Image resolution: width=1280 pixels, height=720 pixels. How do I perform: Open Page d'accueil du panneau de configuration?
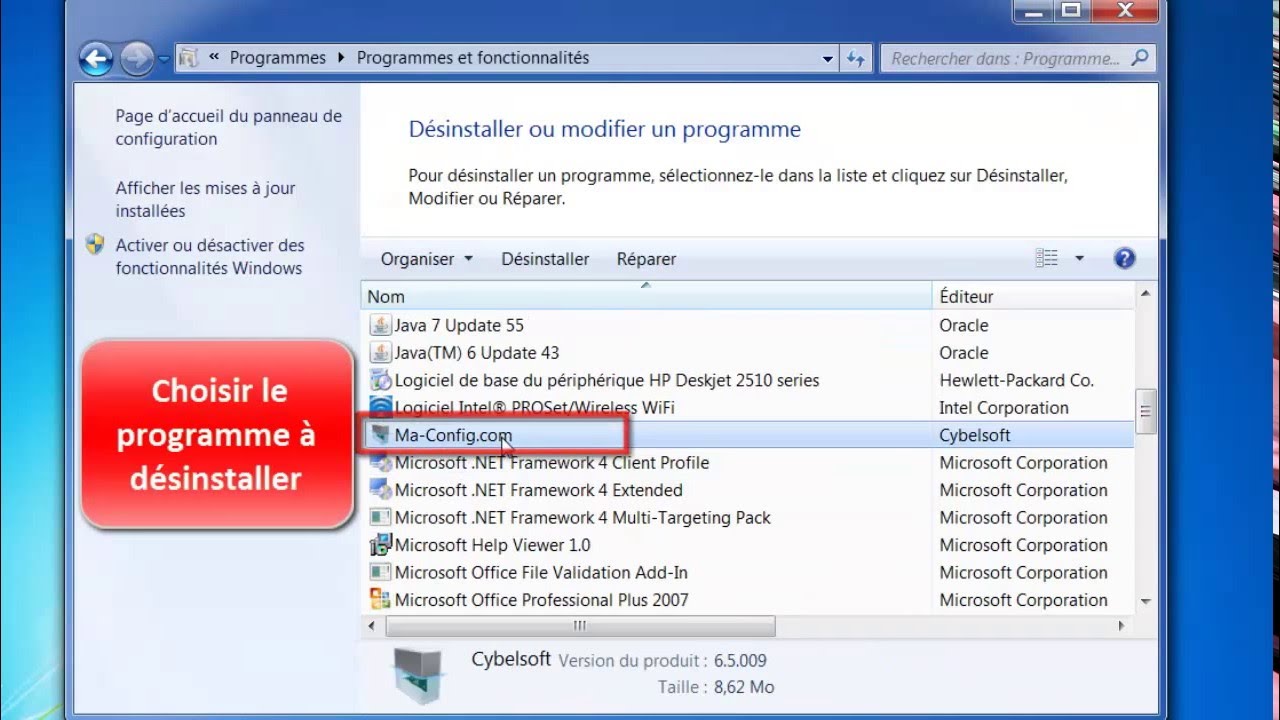tap(228, 128)
